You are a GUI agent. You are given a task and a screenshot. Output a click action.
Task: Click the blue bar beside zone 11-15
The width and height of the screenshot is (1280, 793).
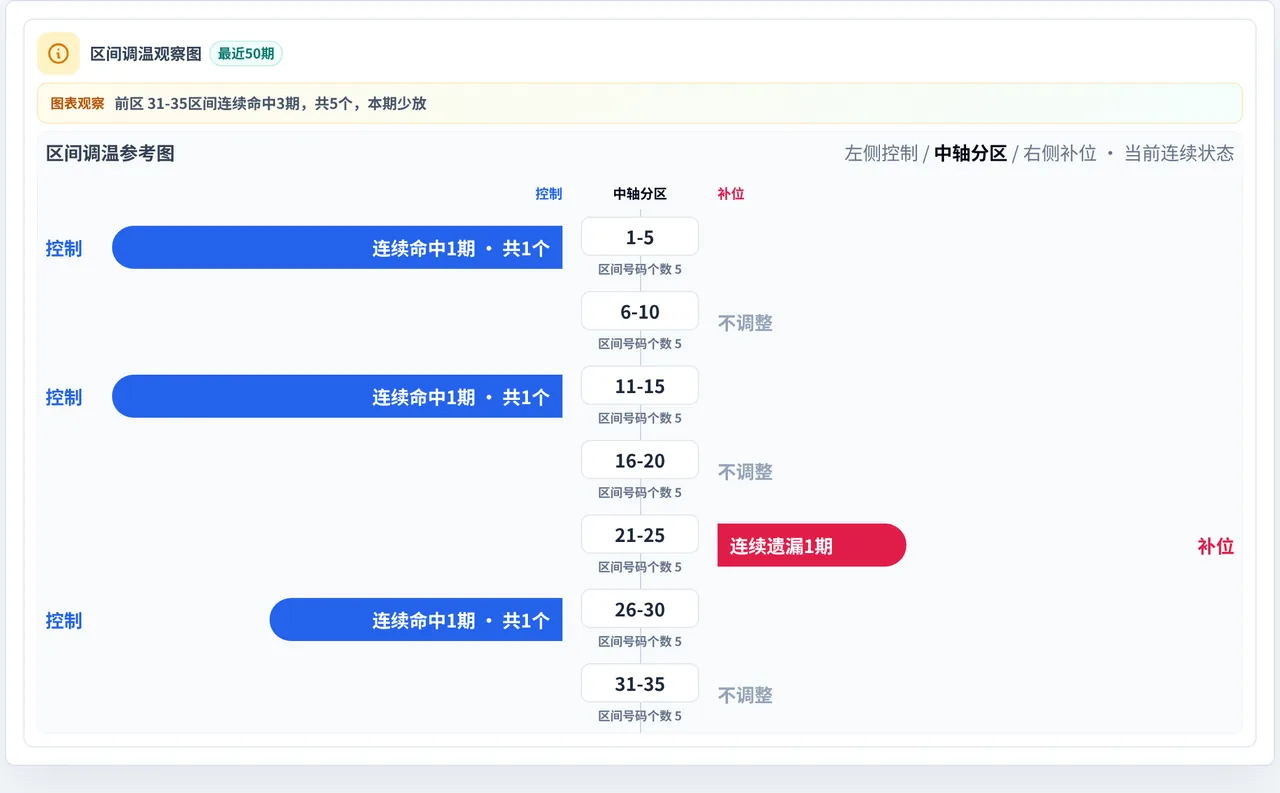(x=337, y=397)
